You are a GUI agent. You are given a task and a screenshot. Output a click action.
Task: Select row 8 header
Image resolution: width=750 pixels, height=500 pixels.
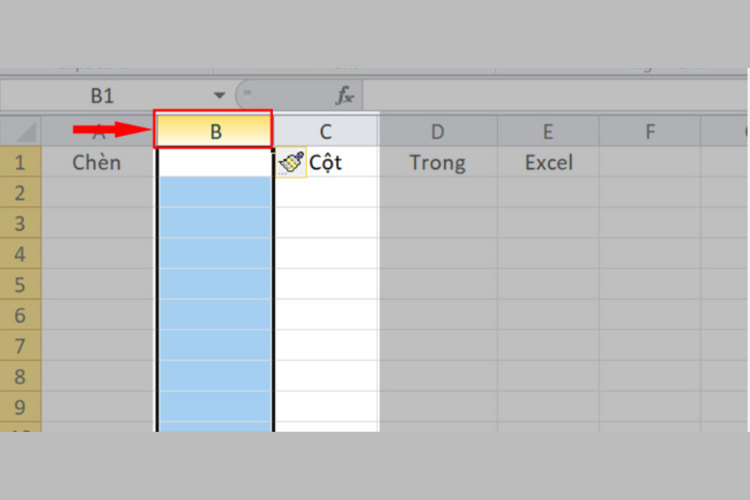click(20, 377)
